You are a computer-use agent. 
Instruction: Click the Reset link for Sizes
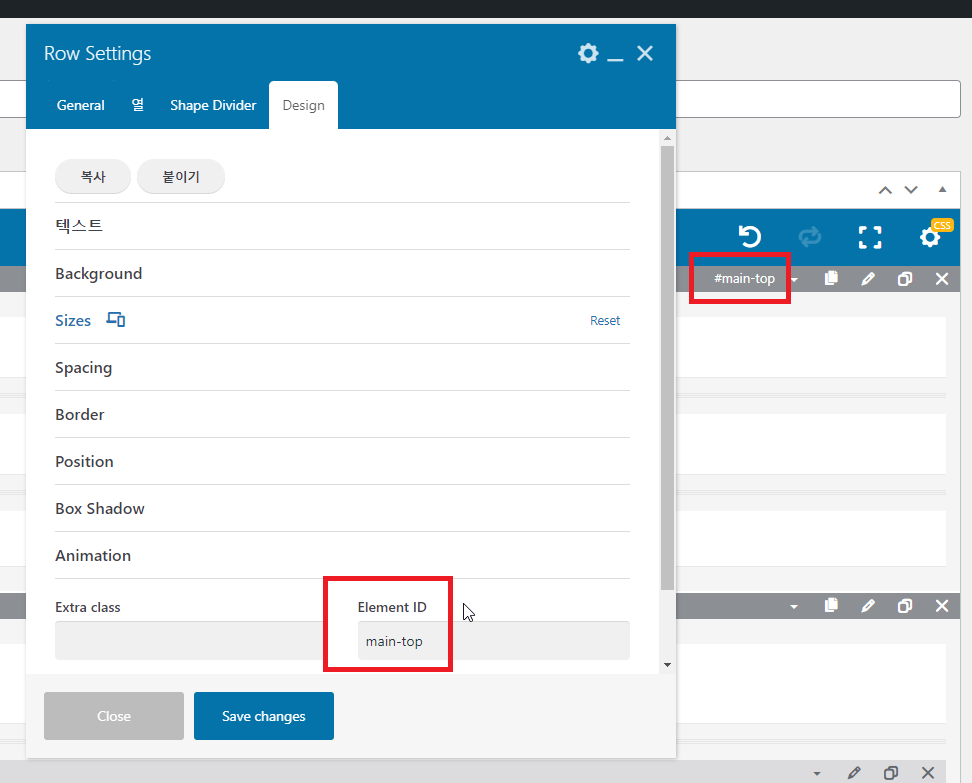point(604,321)
